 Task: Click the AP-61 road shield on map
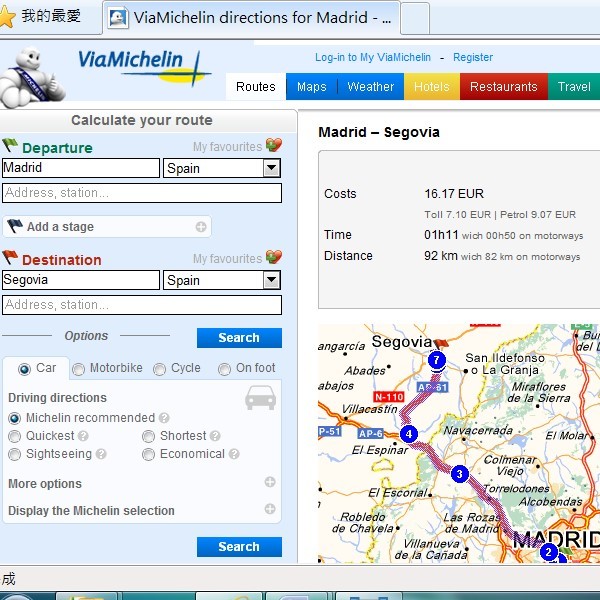(x=433, y=387)
